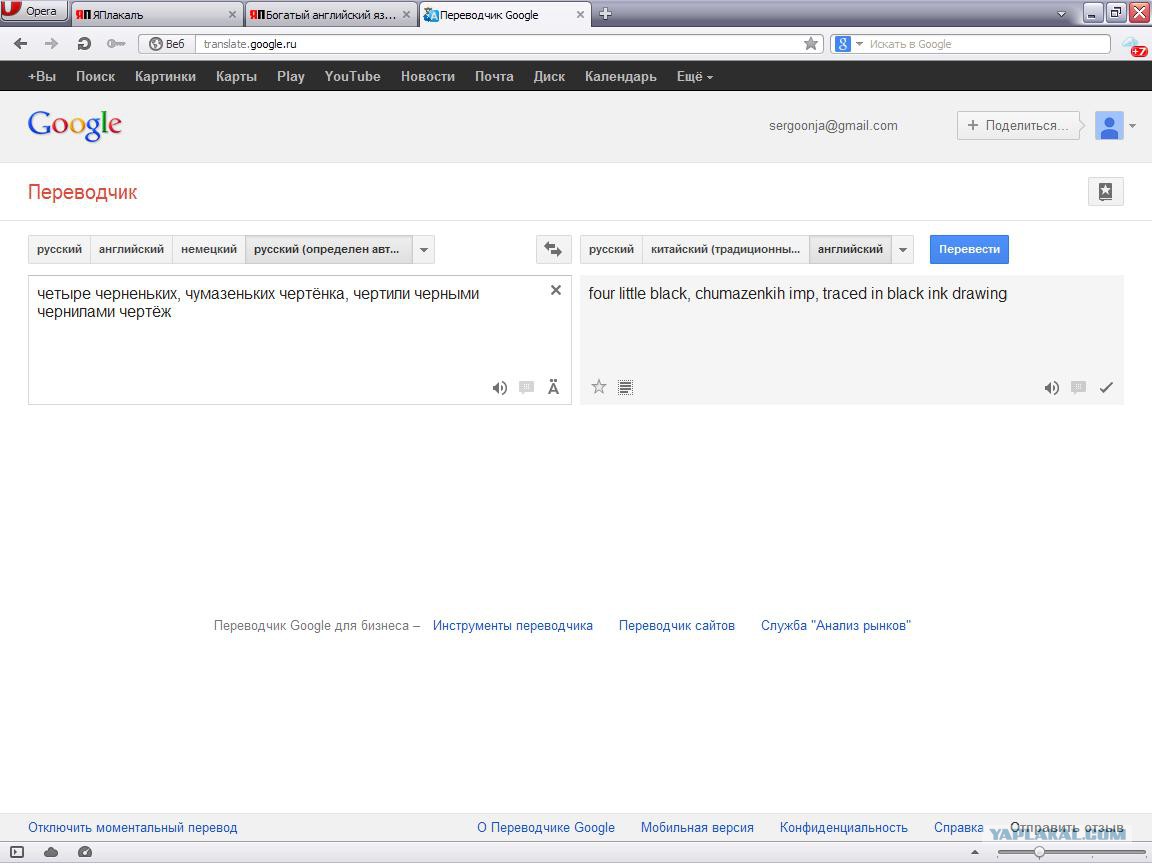
Task: Open translation comment bubble icon
Action: pyautogui.click(x=1079, y=387)
